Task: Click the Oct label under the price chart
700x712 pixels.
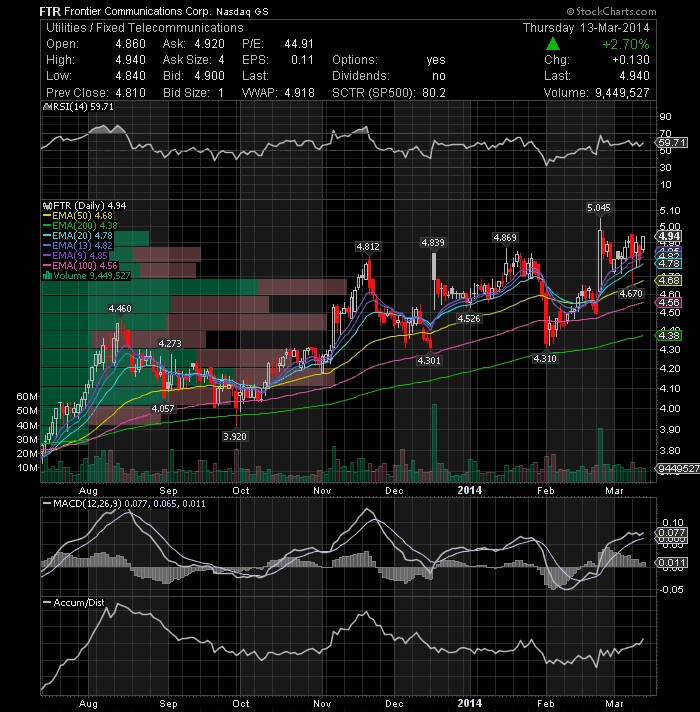Action: [x=241, y=491]
